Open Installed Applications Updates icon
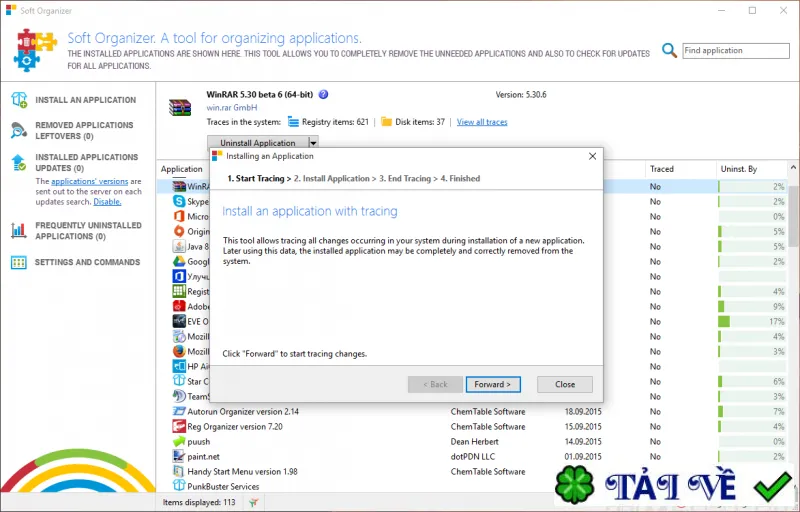The width and height of the screenshot is (800, 512). [19, 162]
